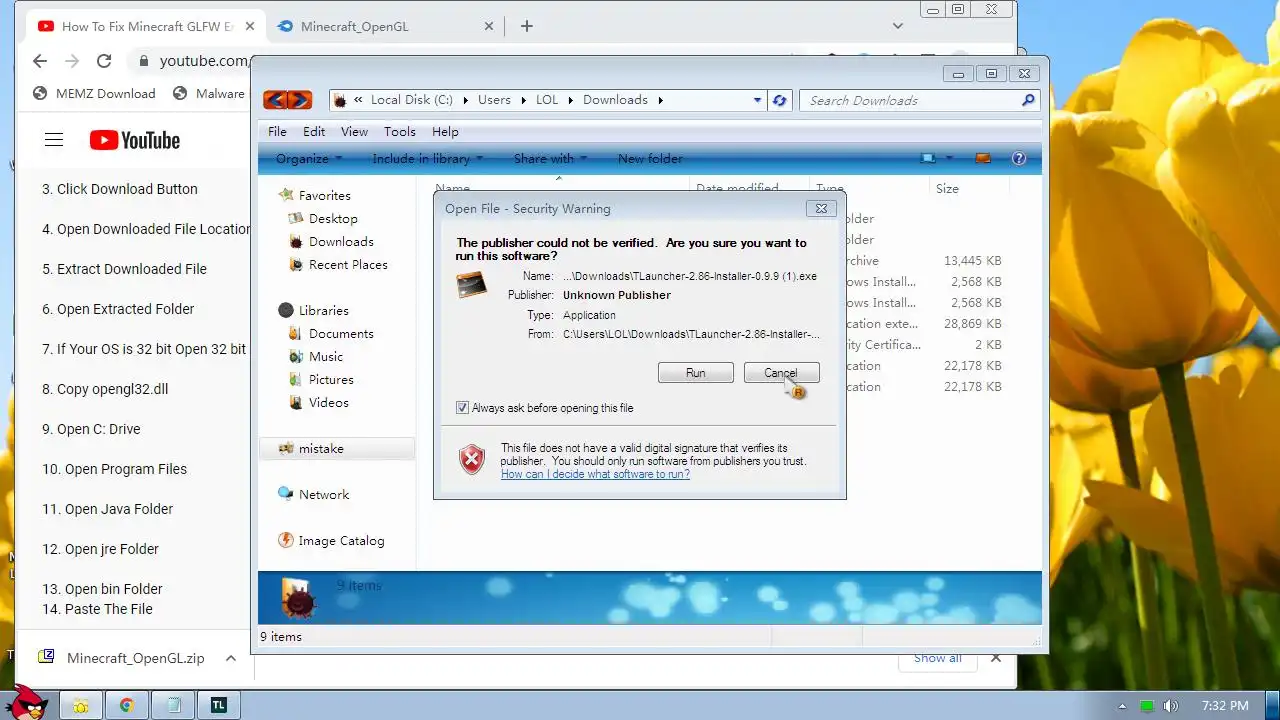The image size is (1280, 720).
Task: Click 'Show all' in Chrome downloads bar
Action: click(x=937, y=658)
